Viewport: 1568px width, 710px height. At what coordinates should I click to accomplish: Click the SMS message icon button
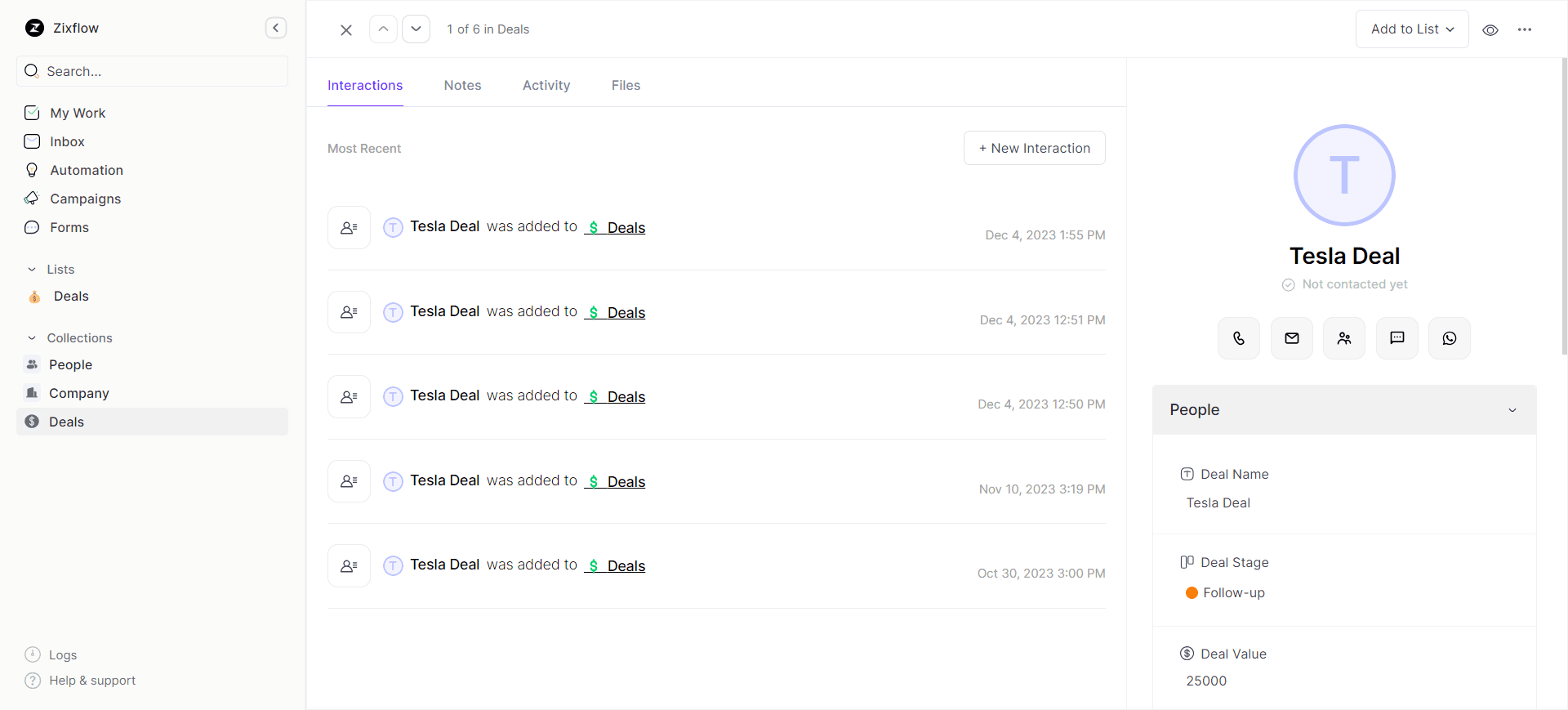click(x=1397, y=338)
